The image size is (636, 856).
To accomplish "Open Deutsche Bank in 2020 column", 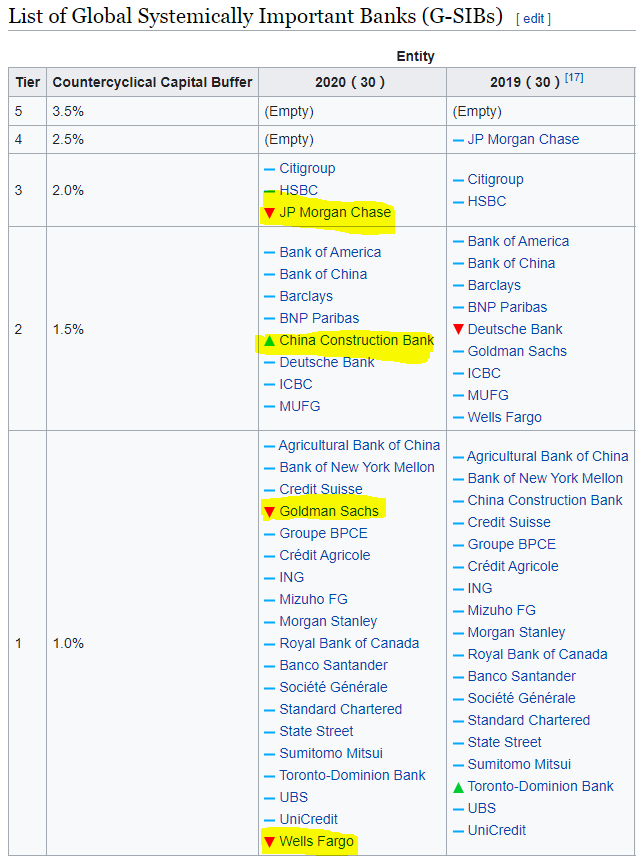I will [x=327, y=362].
